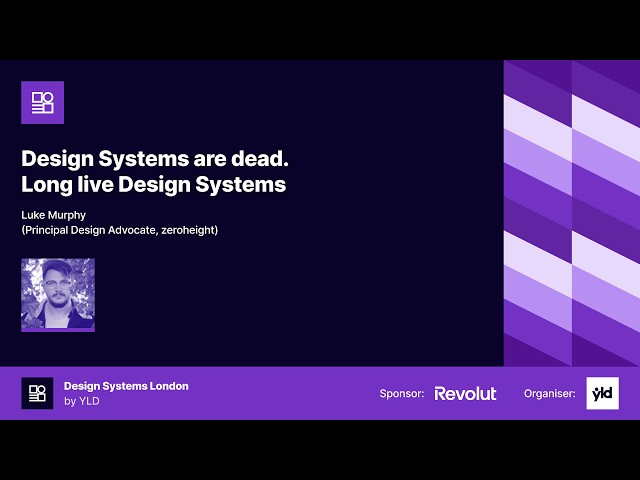Click the "Design Systems London" footer title
The image size is (640, 480).
[x=126, y=386]
